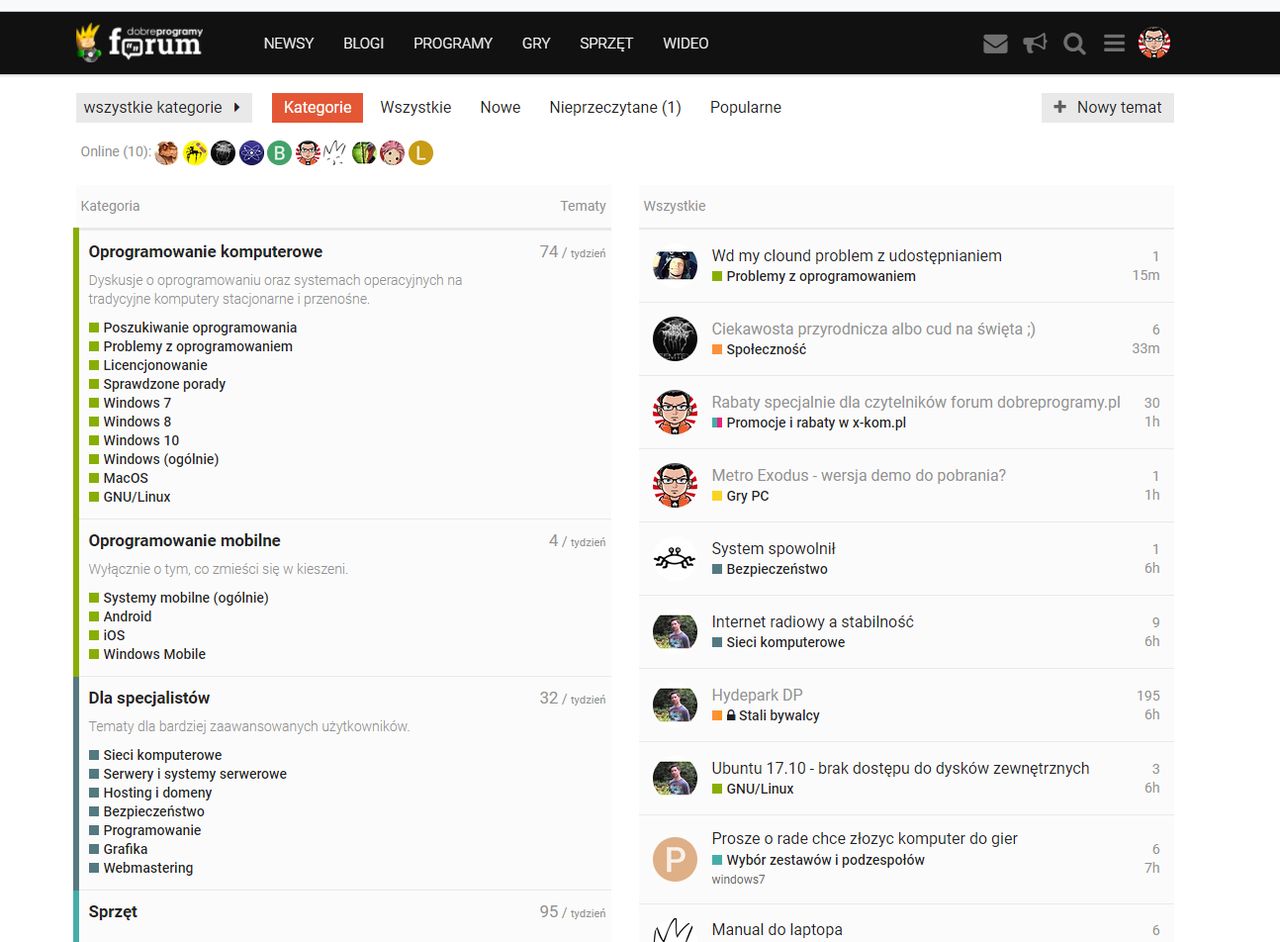Open the Hydepark DP topic
This screenshot has width=1280, height=942.
pyautogui.click(x=757, y=694)
